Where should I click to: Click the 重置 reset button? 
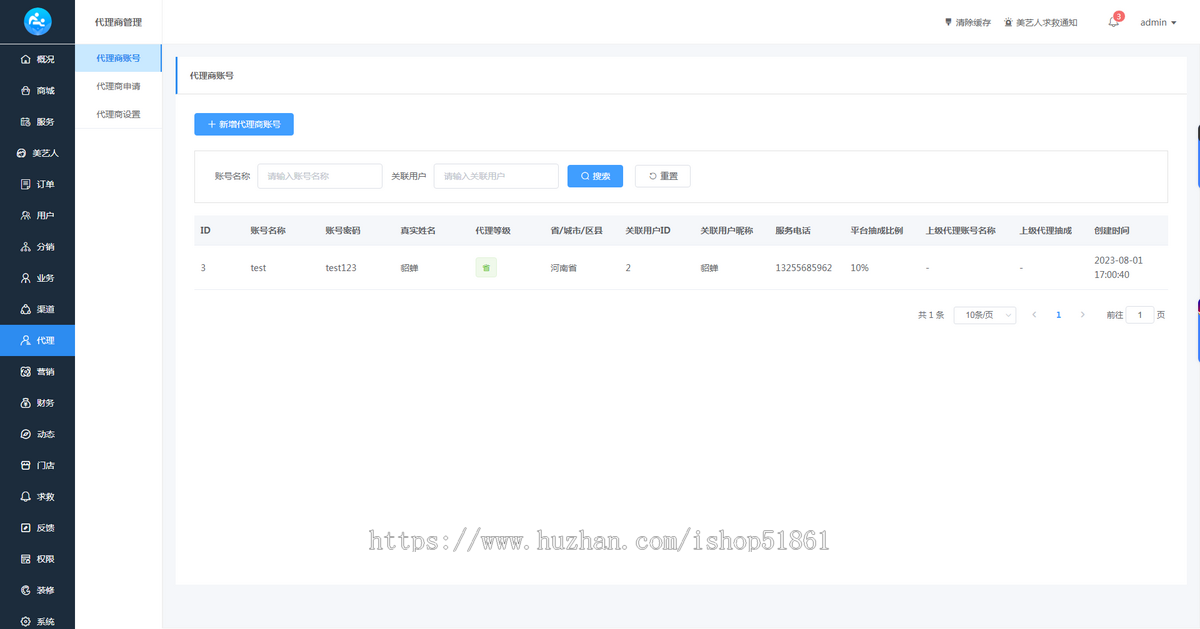click(663, 176)
